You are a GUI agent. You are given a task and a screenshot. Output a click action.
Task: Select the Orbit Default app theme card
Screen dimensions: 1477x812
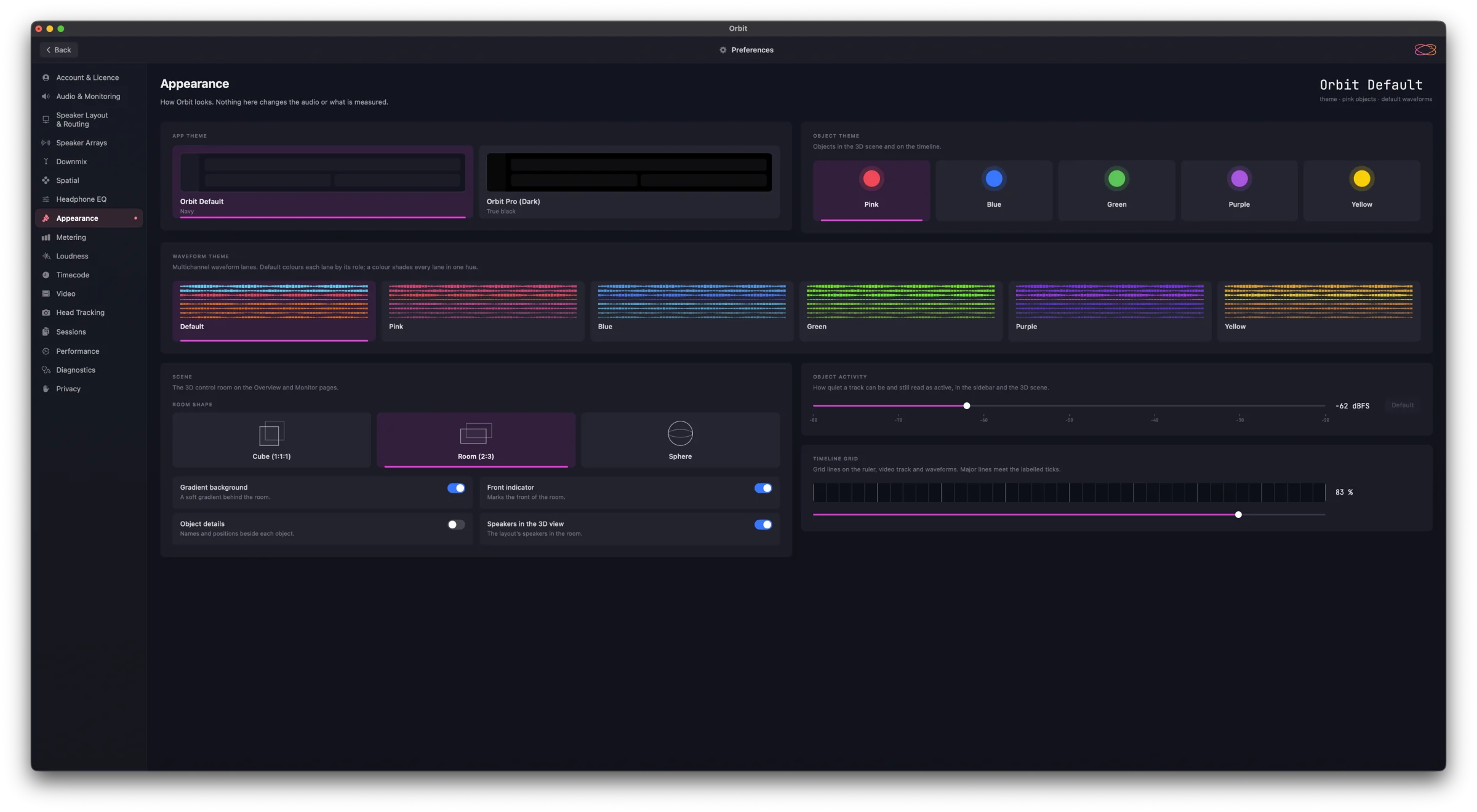(x=322, y=182)
